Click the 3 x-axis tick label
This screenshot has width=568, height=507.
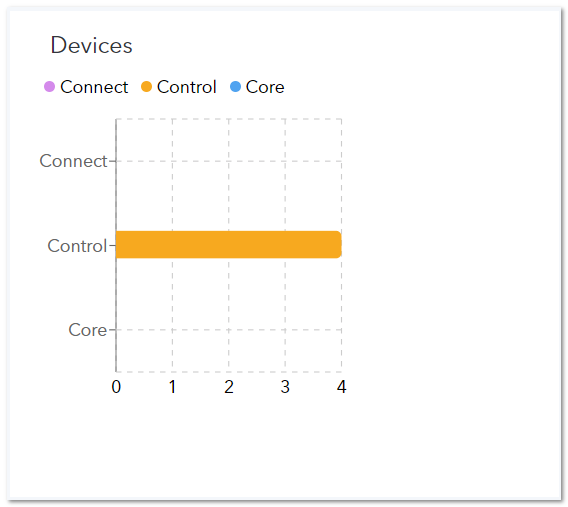pyautogui.click(x=285, y=387)
